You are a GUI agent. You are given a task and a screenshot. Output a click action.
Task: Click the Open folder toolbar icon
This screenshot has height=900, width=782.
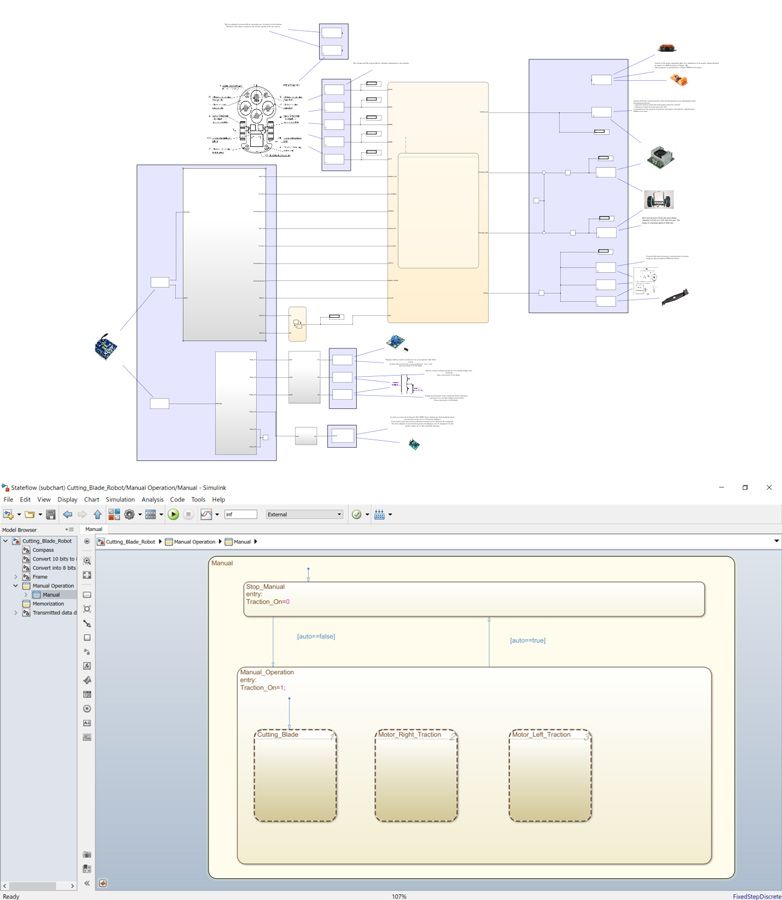click(29, 514)
